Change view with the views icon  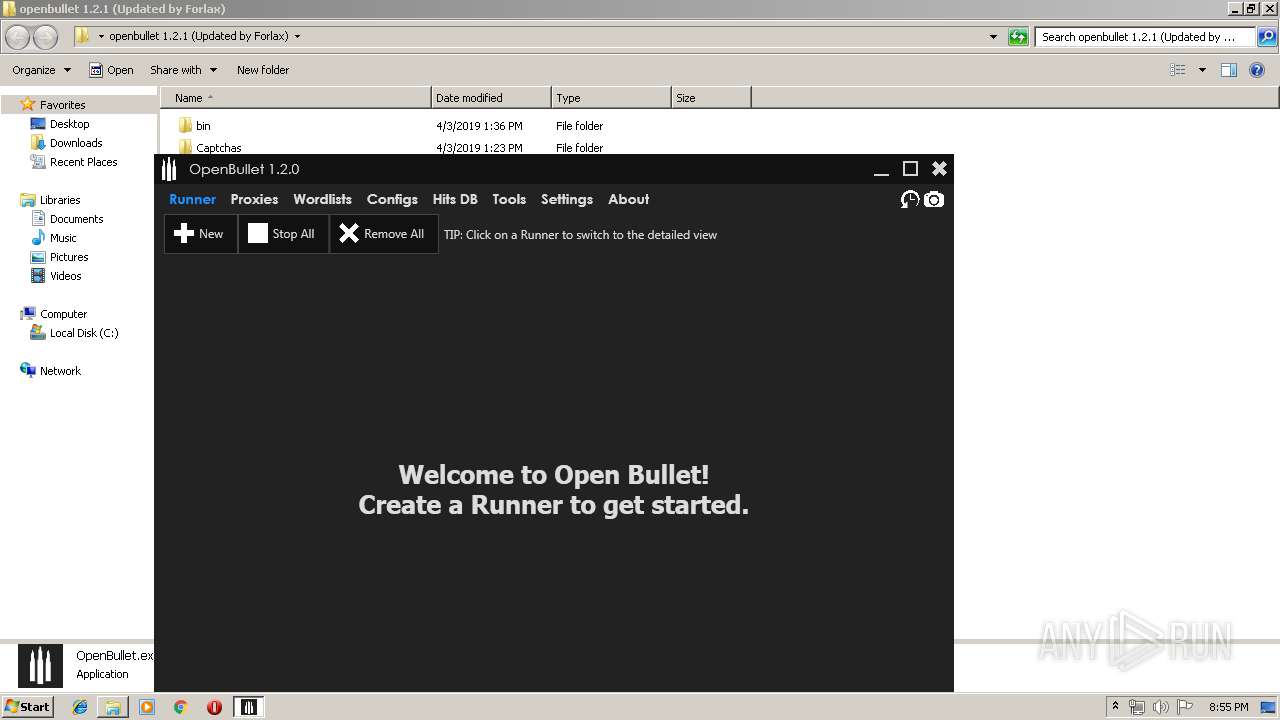pos(1178,70)
